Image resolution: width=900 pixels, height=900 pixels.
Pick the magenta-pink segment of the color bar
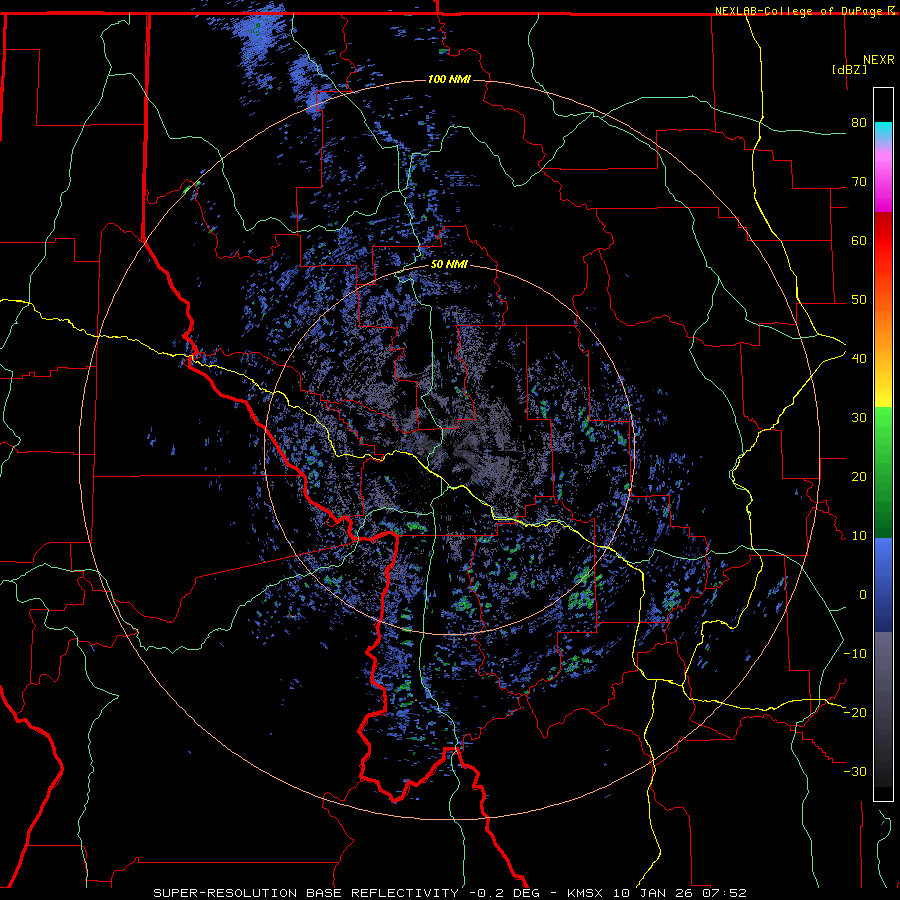[x=883, y=181]
